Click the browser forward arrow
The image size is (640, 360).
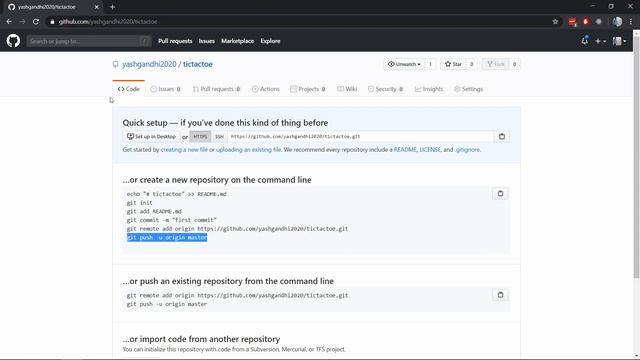[x=22, y=22]
